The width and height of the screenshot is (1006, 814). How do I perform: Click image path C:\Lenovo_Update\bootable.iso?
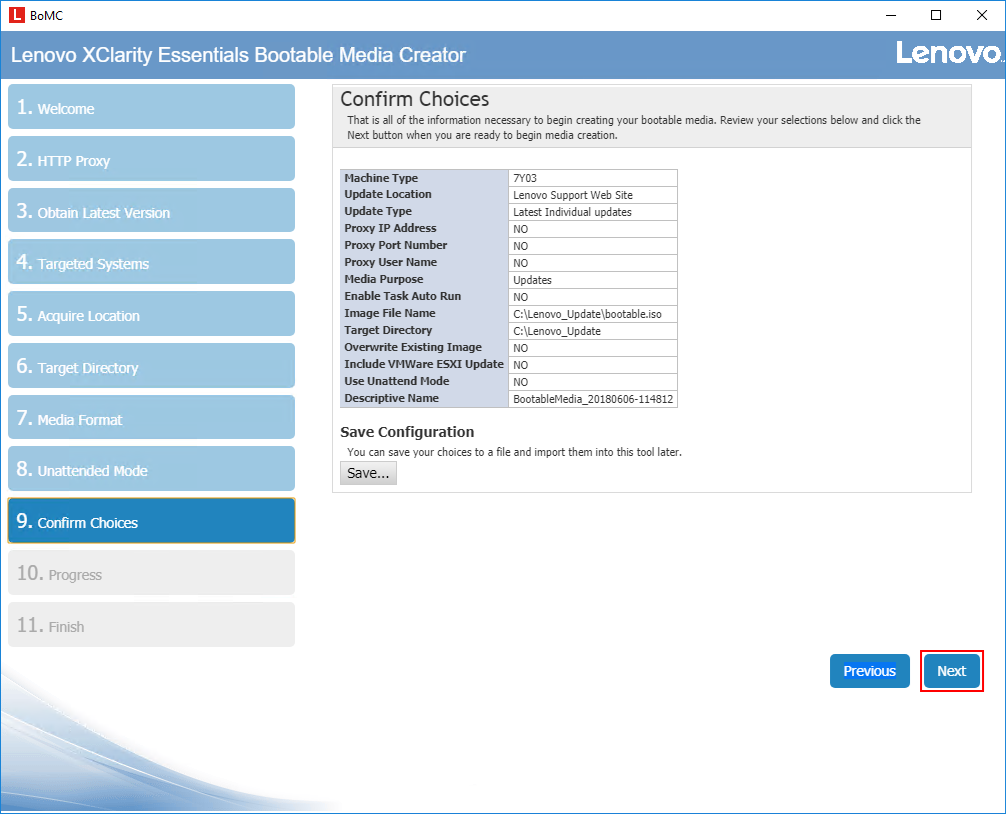point(593,314)
